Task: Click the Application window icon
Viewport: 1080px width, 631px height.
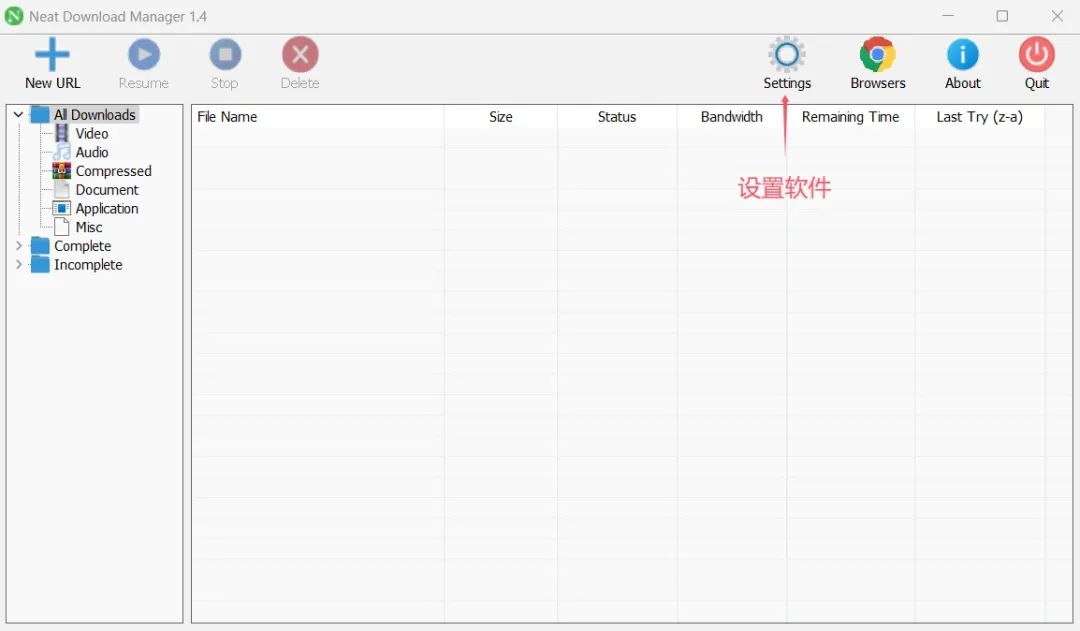Action: point(61,208)
